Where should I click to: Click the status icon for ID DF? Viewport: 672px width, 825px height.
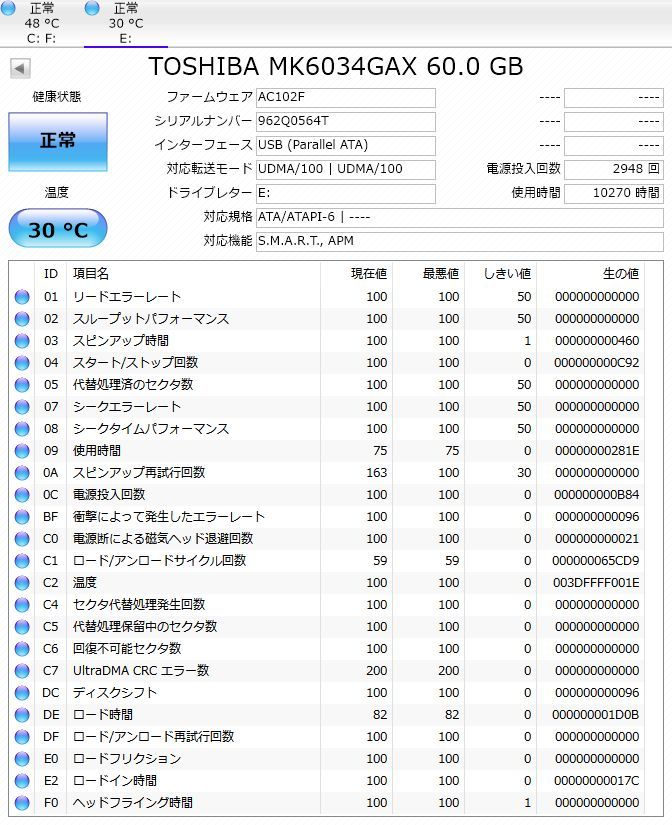pyautogui.click(x=22, y=737)
